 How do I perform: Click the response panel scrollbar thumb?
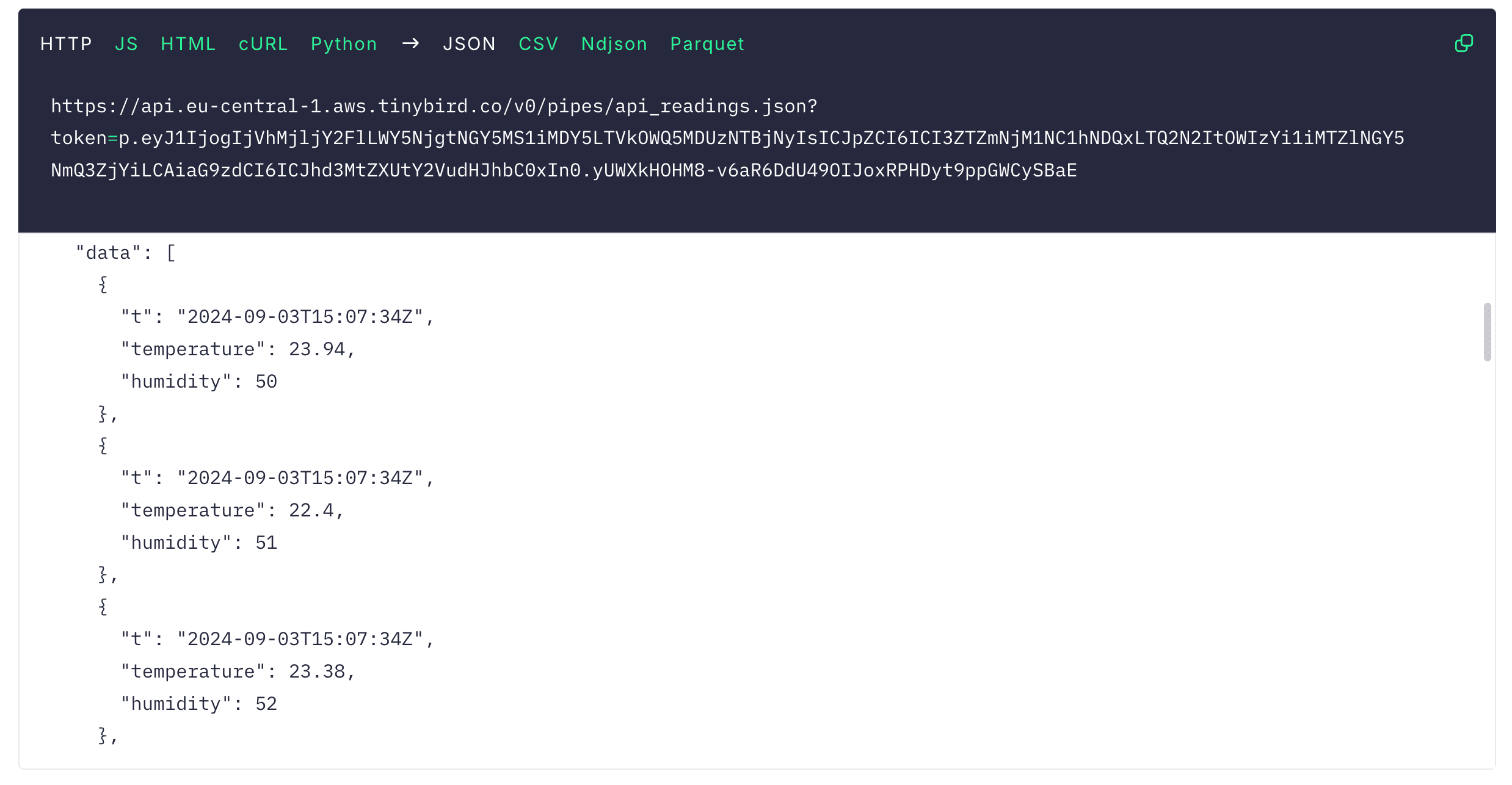click(1487, 331)
